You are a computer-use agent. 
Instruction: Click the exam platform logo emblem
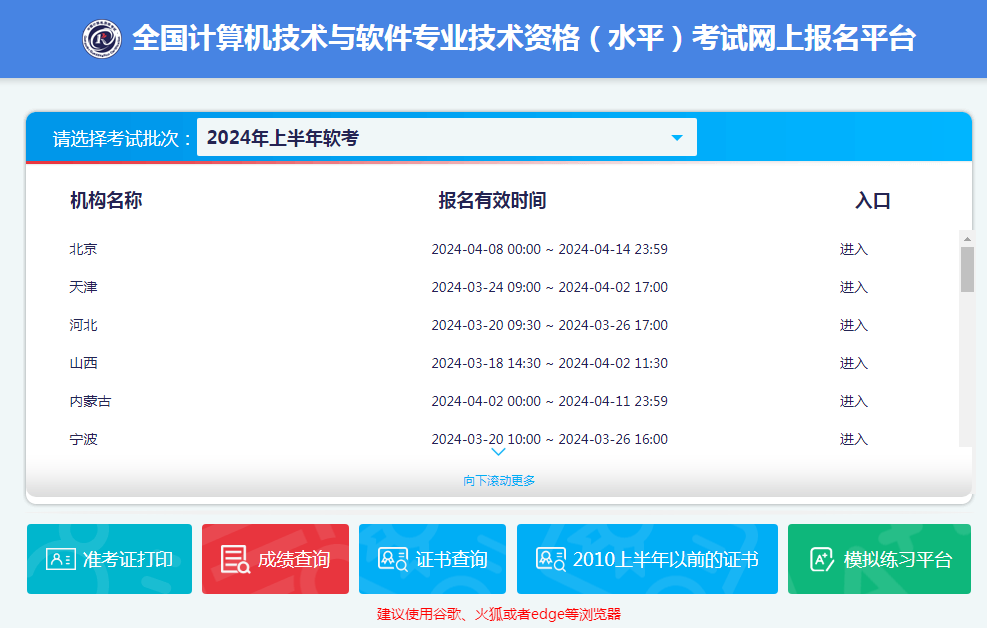(x=102, y=38)
